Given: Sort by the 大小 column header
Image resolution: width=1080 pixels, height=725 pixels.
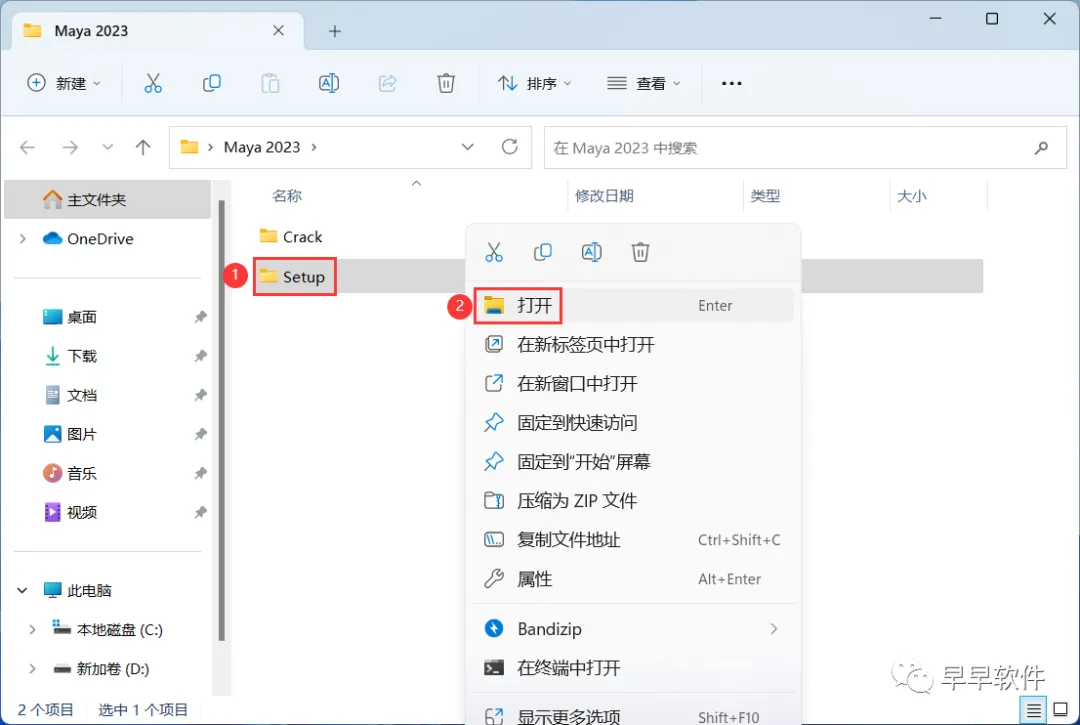Looking at the screenshot, I should point(911,196).
